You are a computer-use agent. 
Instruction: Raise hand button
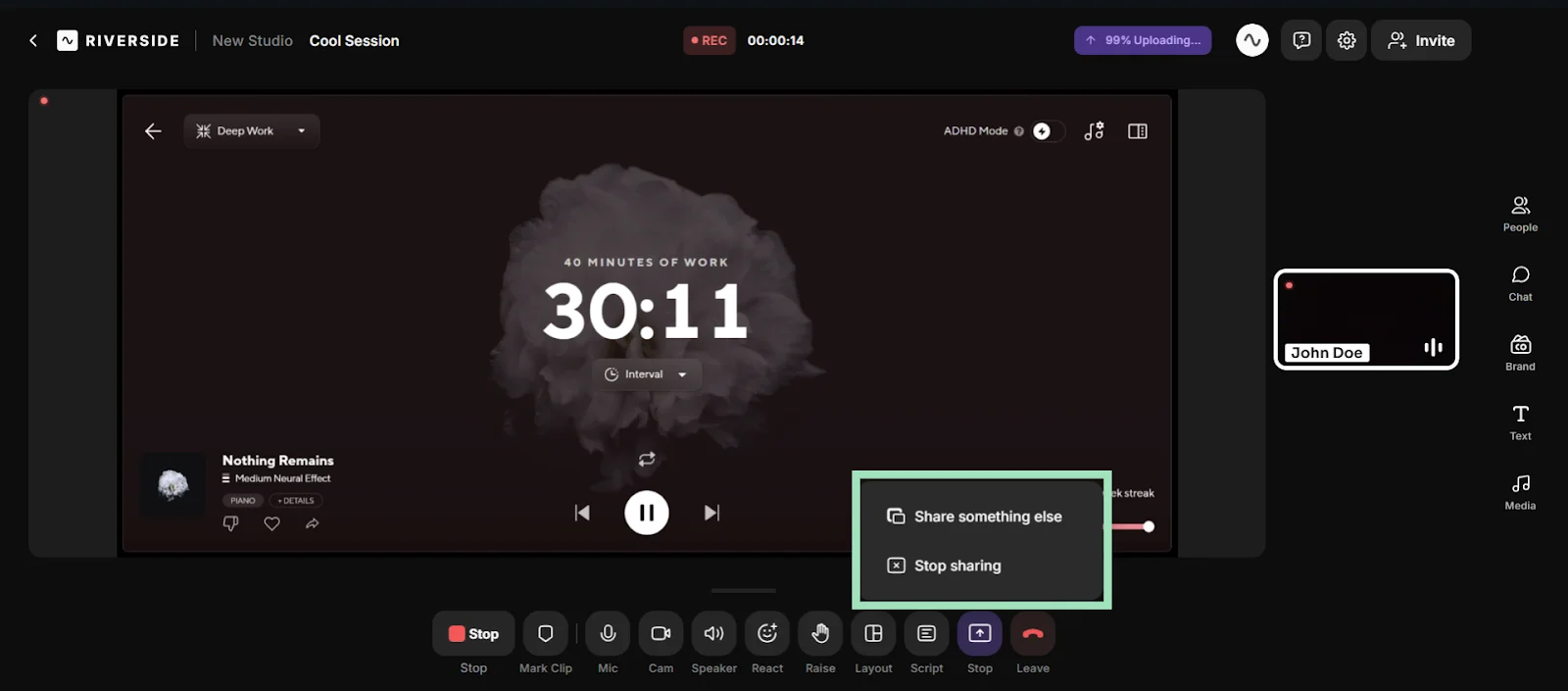click(x=820, y=633)
